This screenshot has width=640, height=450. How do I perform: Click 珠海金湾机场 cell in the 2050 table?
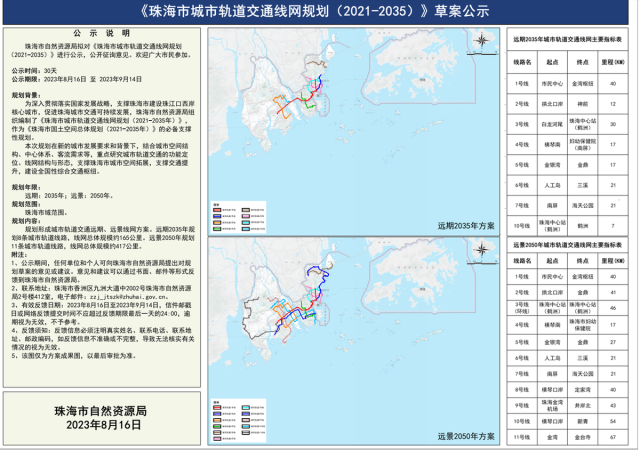click(552, 405)
